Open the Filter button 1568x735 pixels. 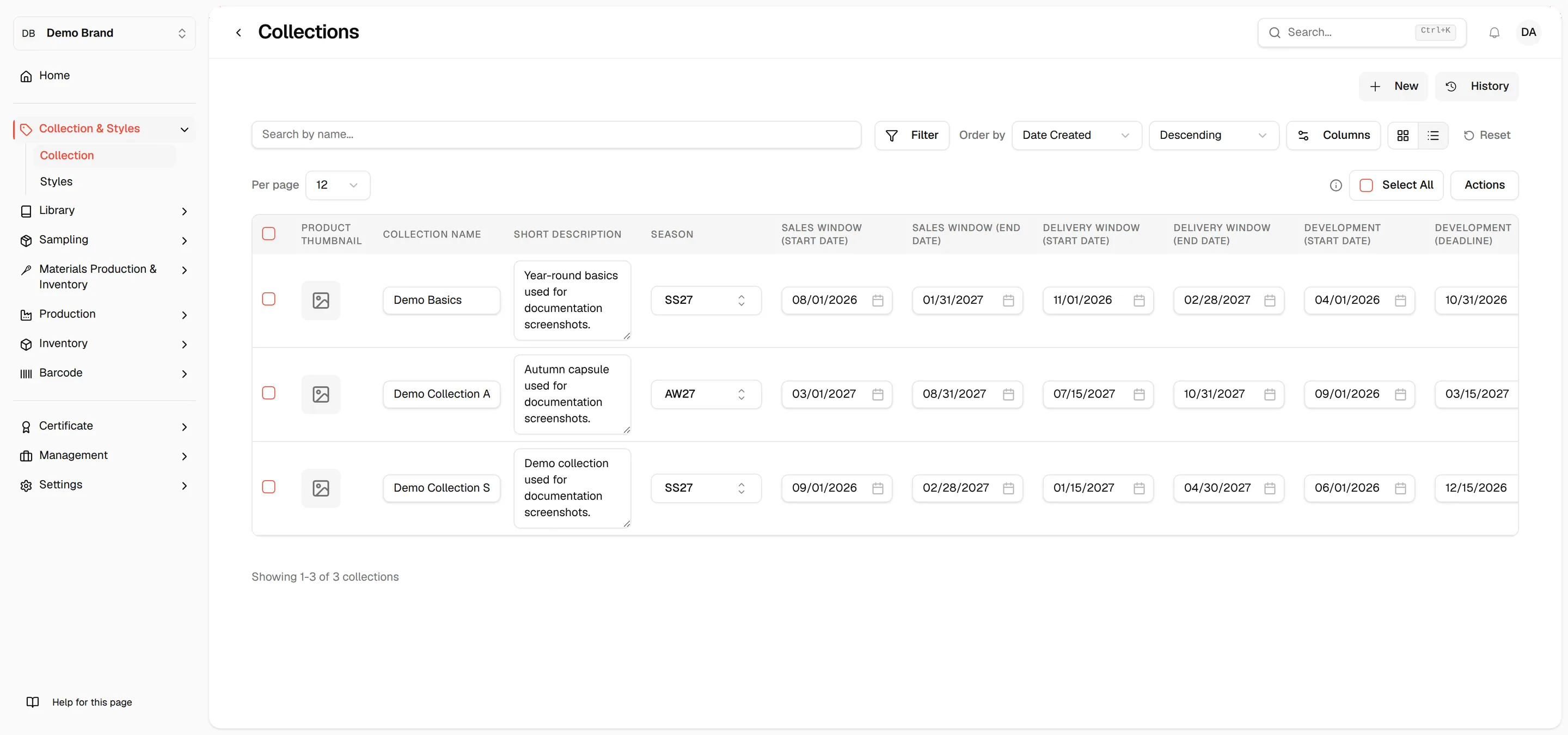click(911, 135)
